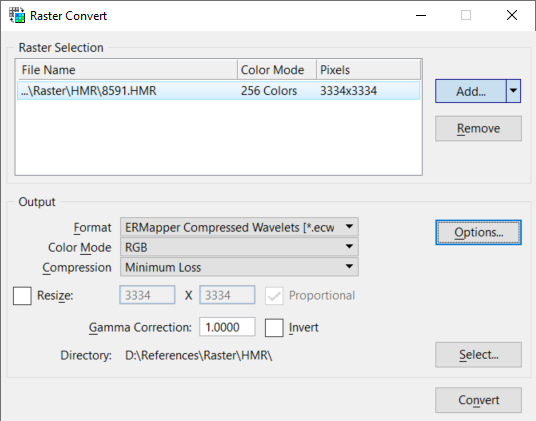This screenshot has height=421, width=536.
Task: Toggle the Proportional checkbox
Action: [x=274, y=296]
